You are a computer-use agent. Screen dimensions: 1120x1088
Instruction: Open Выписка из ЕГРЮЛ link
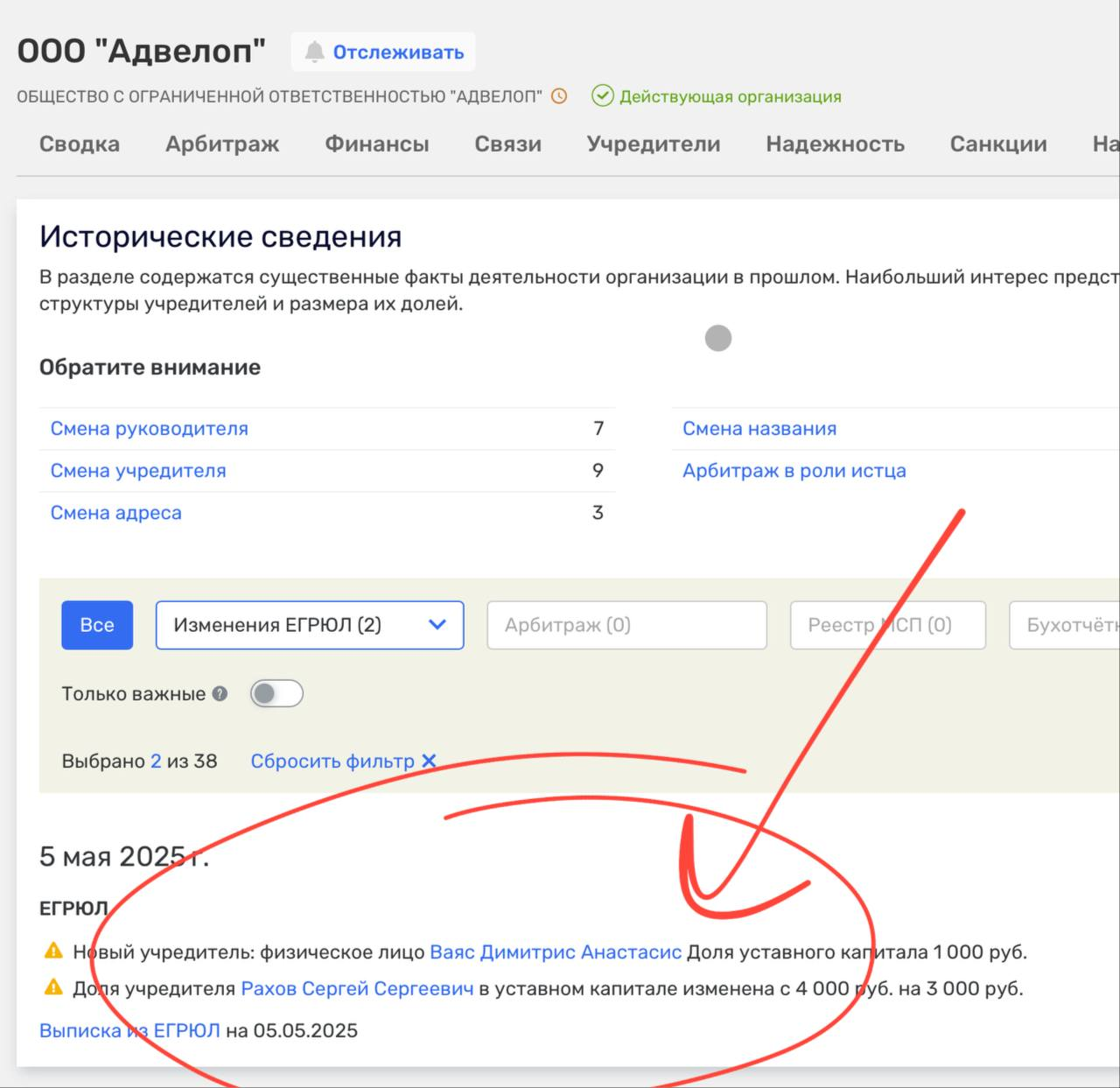click(x=129, y=1030)
